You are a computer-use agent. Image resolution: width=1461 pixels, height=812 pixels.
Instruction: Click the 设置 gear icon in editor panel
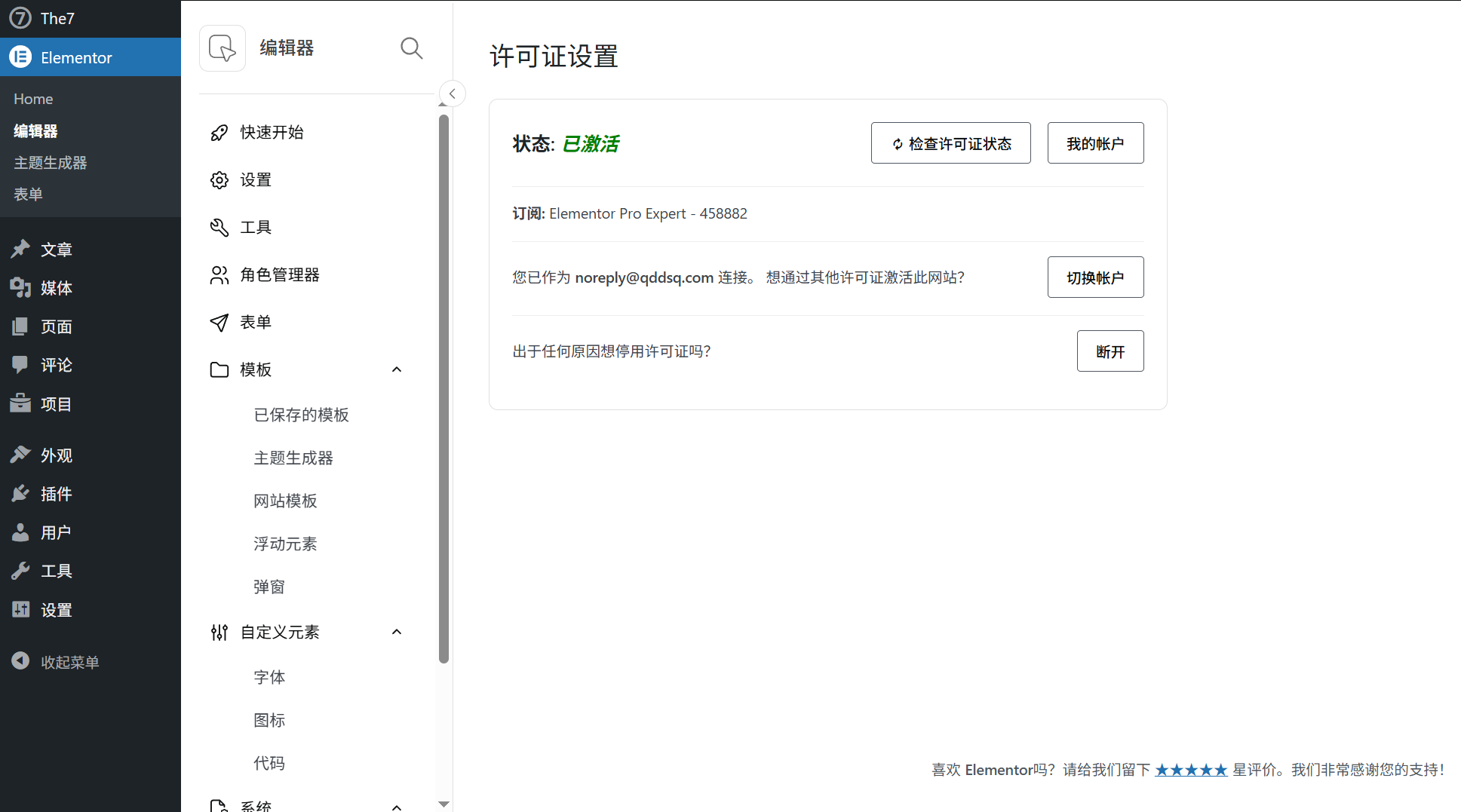219,179
